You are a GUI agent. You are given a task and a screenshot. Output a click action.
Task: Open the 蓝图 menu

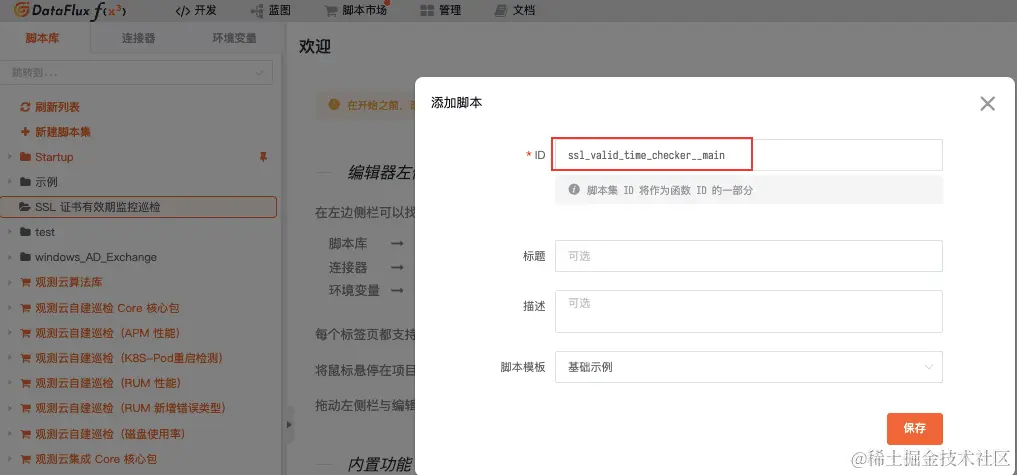270,10
